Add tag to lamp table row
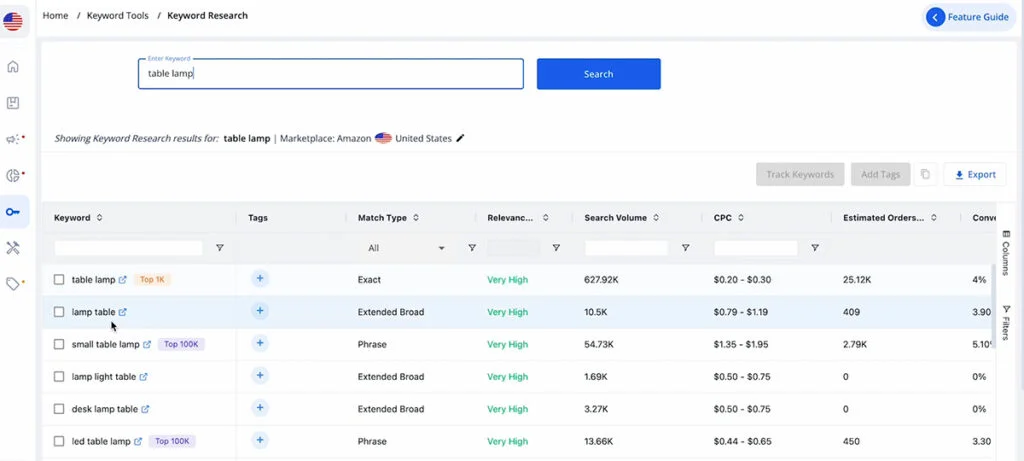This screenshot has width=1024, height=461. tap(260, 311)
